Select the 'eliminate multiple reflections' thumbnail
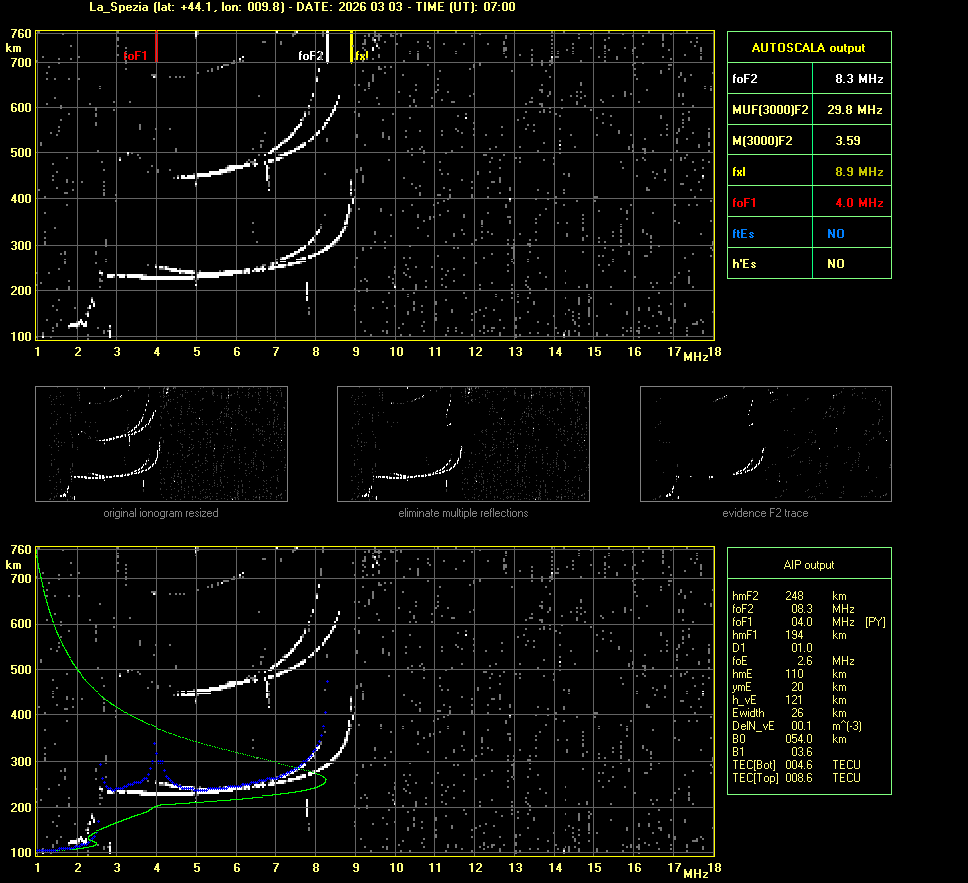The width and height of the screenshot is (968, 883). pos(463,444)
